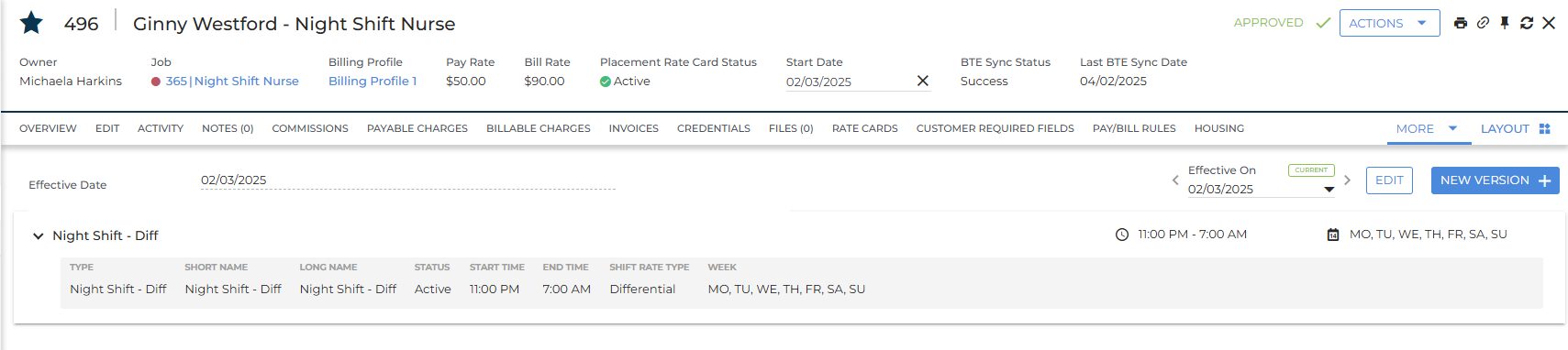Pin this placement record

coord(1505,23)
